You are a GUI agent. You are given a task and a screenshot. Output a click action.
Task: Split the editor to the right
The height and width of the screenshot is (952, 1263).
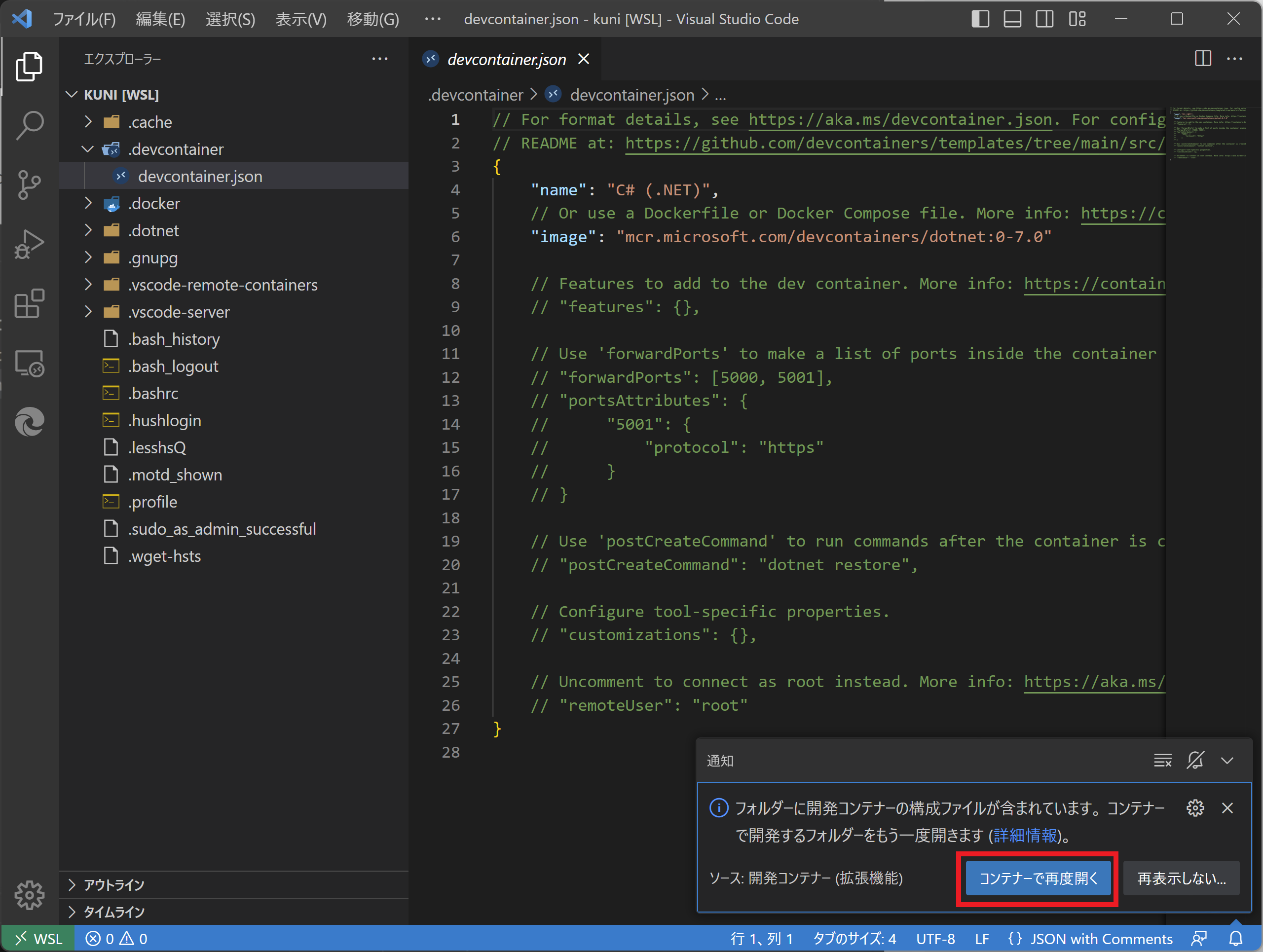coord(1202,59)
